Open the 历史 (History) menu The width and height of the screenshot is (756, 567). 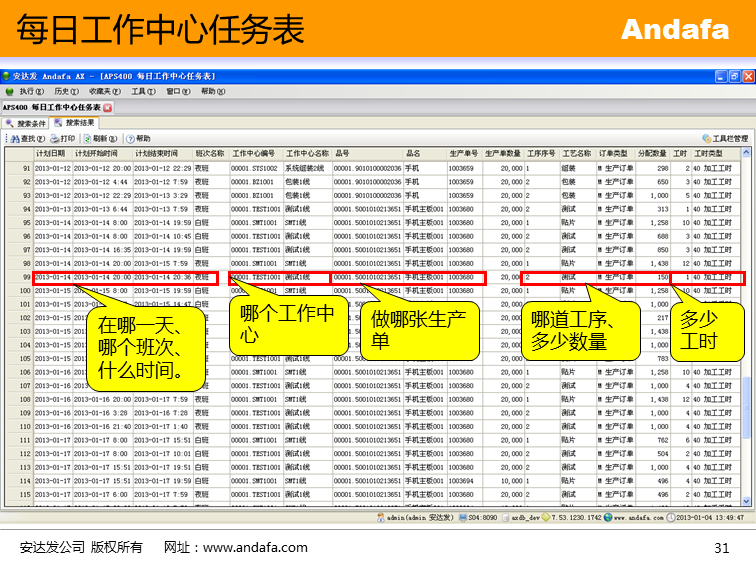(65, 91)
